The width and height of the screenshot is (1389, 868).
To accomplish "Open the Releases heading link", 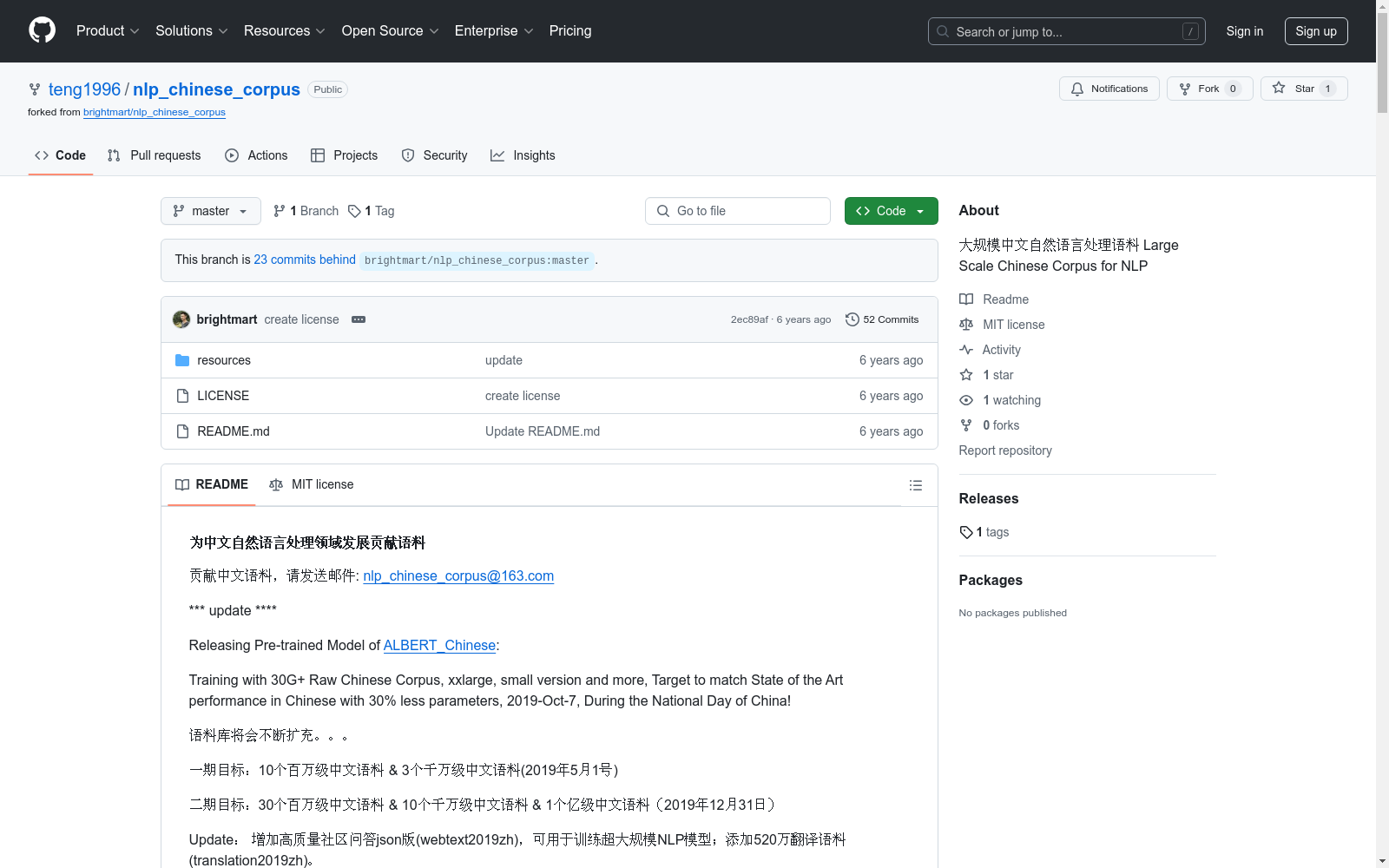I will coord(989,498).
